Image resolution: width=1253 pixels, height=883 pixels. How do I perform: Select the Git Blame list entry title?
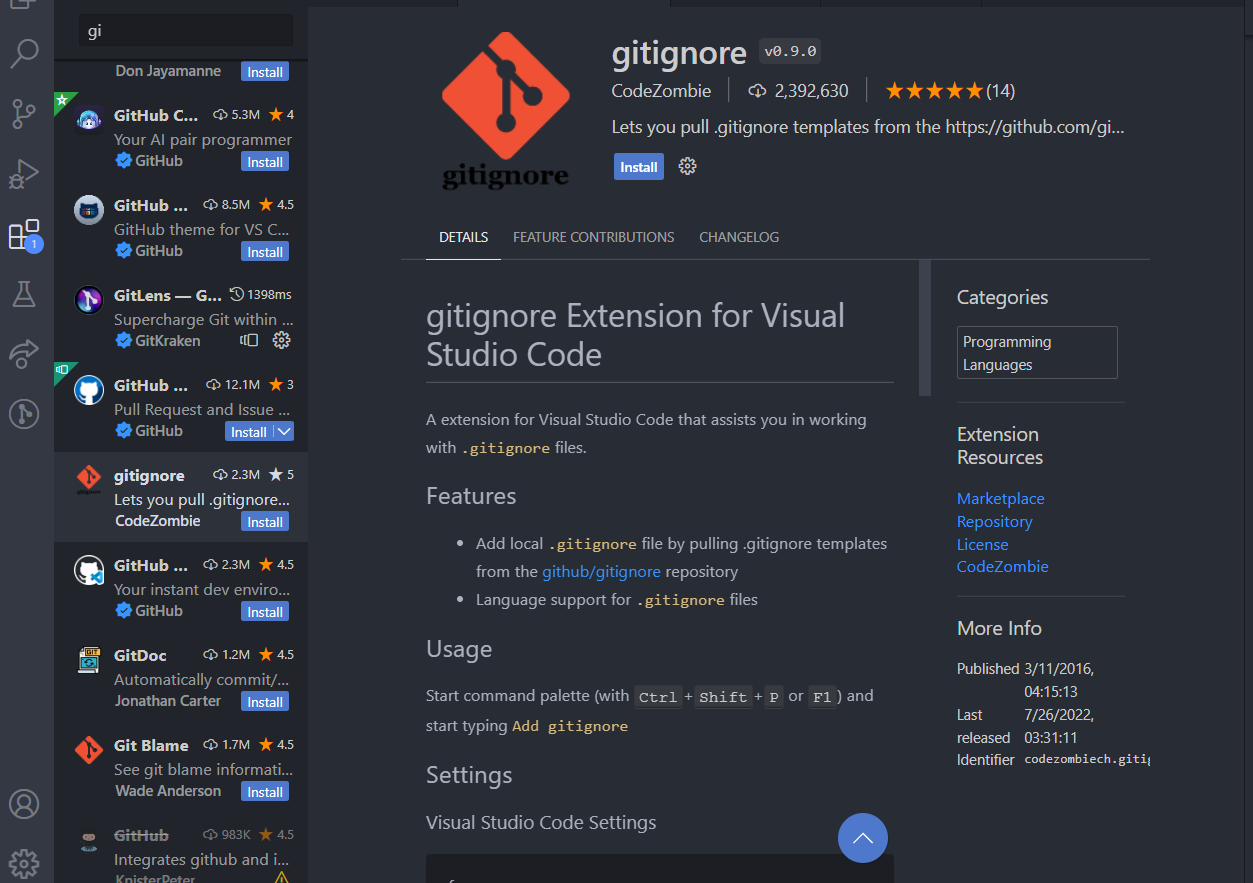pyautogui.click(x=151, y=745)
